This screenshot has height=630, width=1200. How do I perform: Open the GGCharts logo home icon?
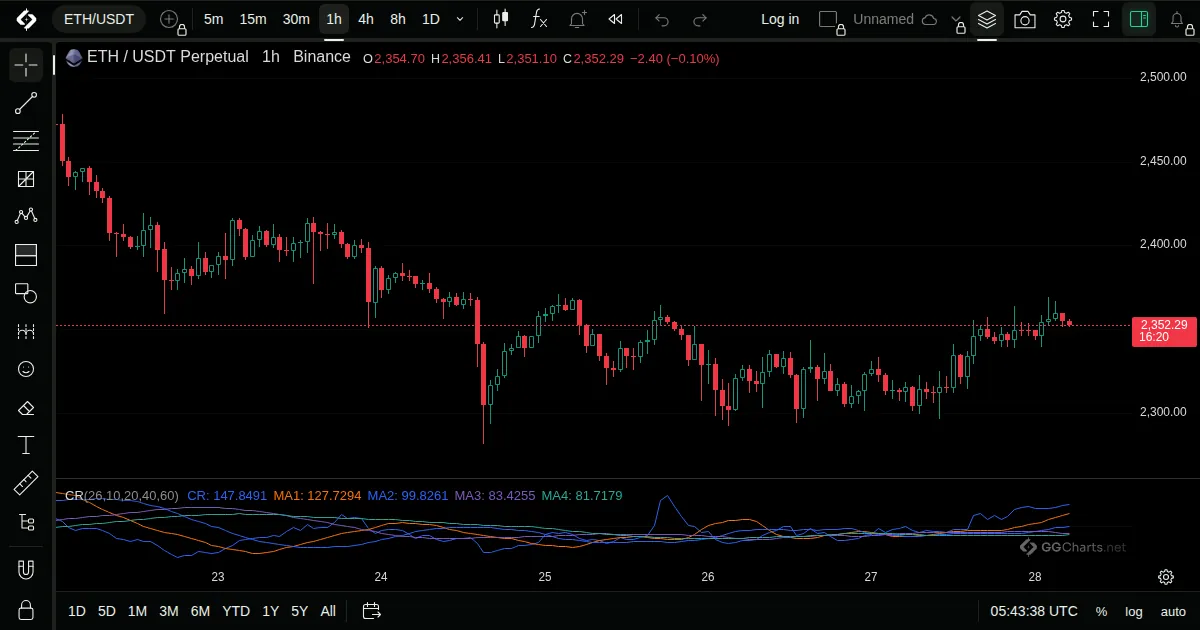[x=26, y=19]
